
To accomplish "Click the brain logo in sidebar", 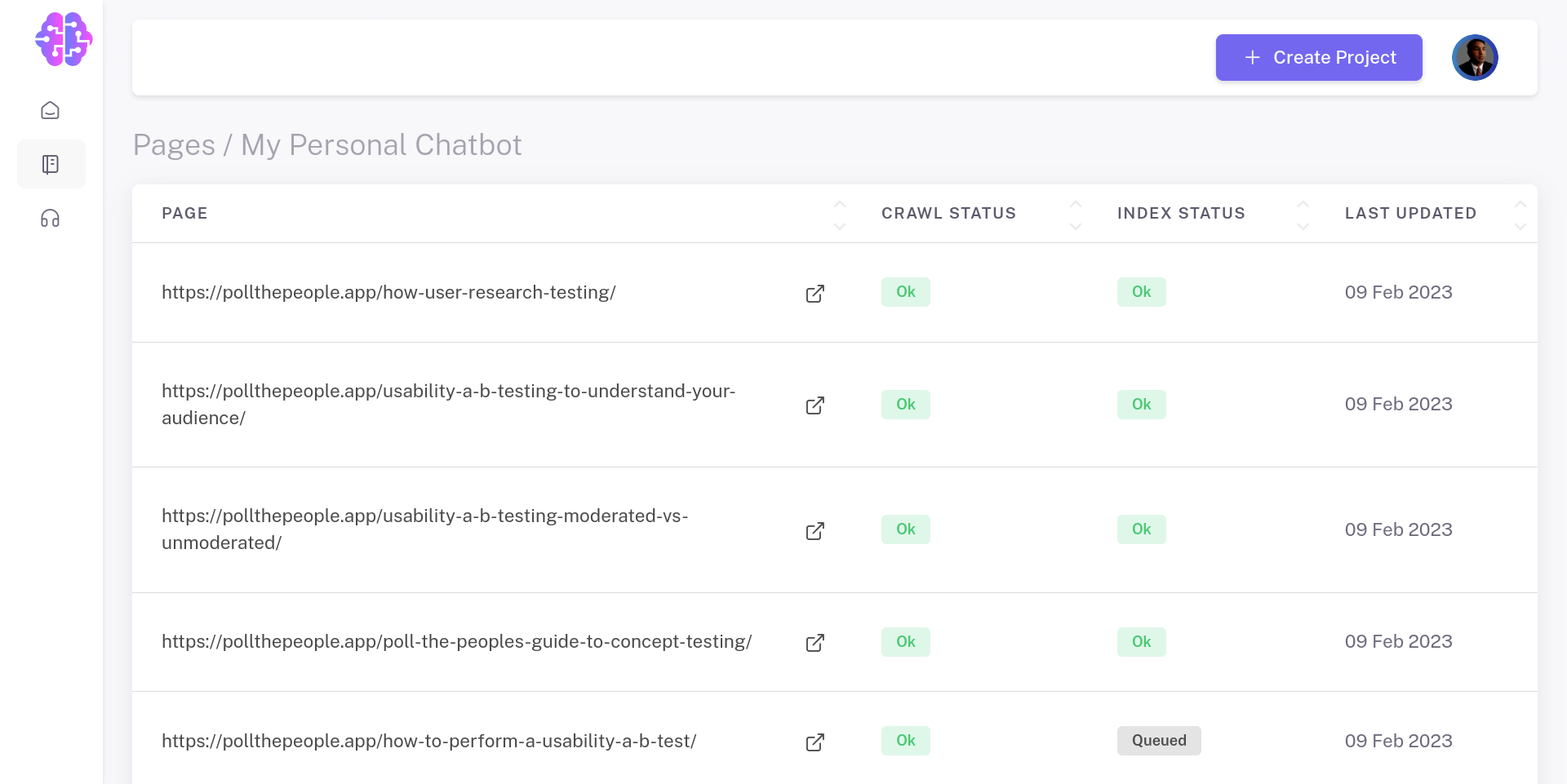I will (64, 39).
